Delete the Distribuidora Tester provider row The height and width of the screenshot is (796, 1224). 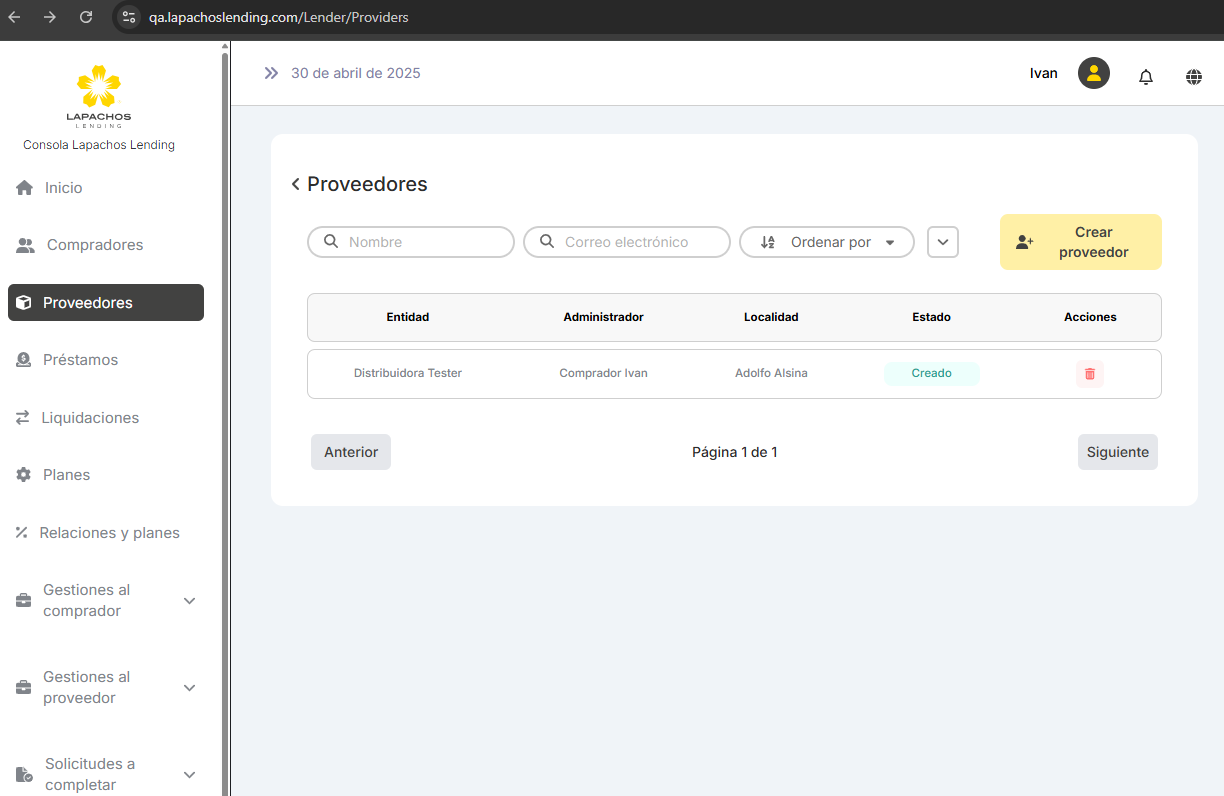tap(1089, 374)
